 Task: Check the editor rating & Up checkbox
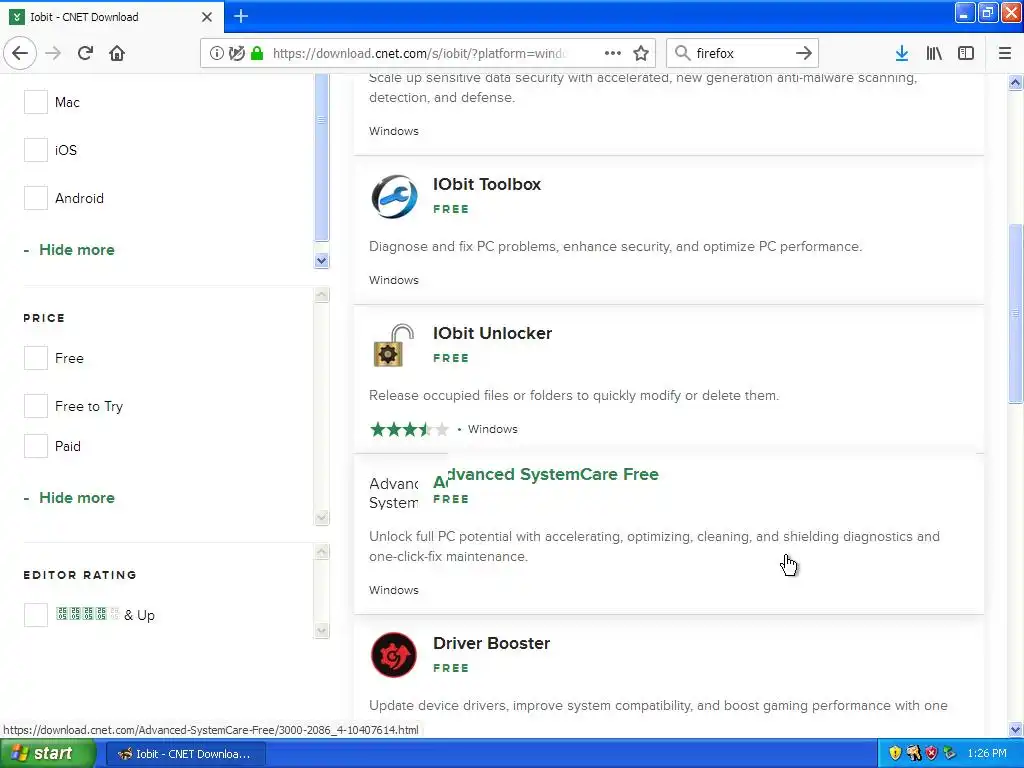(36, 615)
